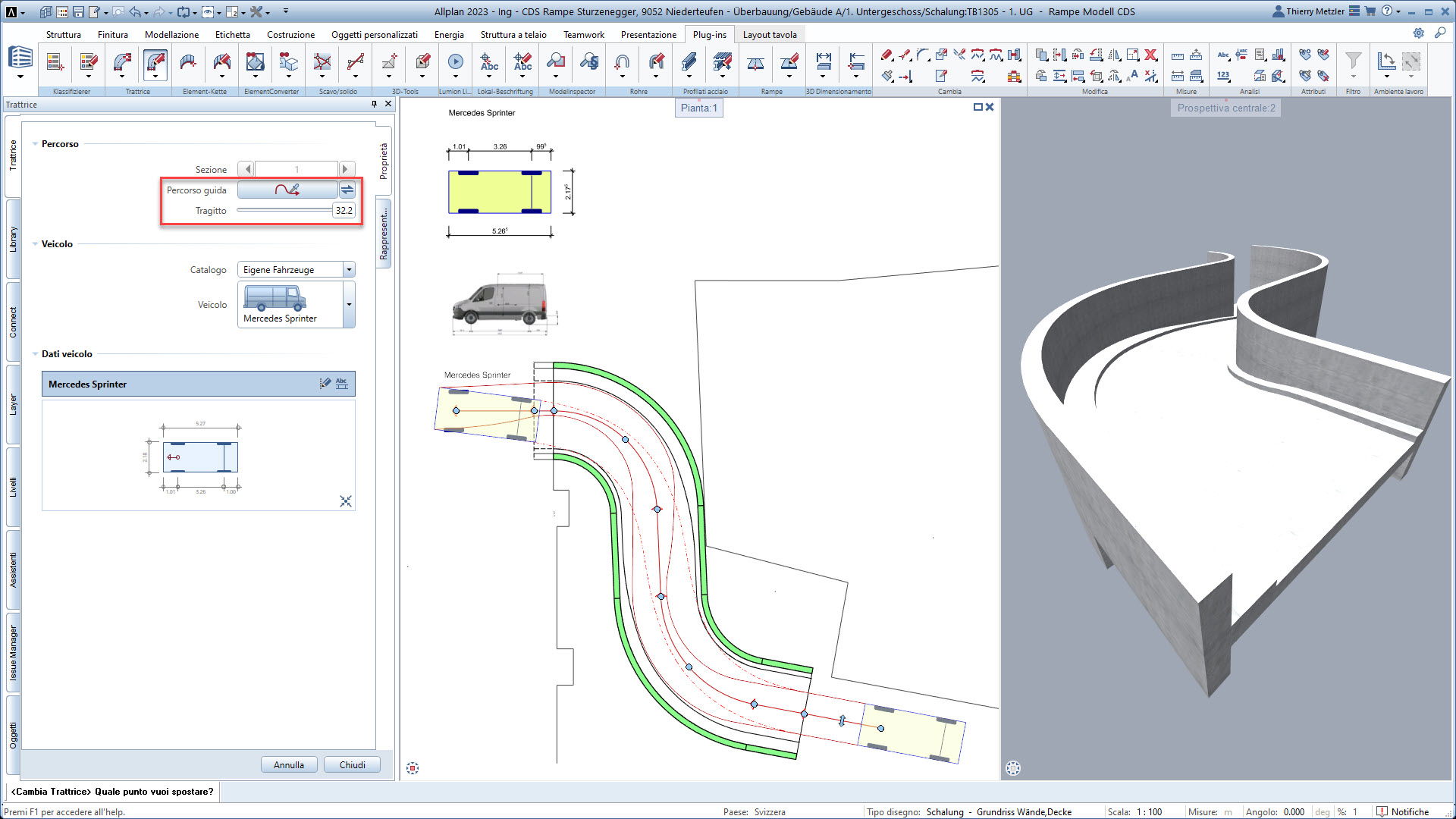The width and height of the screenshot is (1456, 819).
Task: Switch to the Modellazione ribbon tab
Action: (171, 34)
